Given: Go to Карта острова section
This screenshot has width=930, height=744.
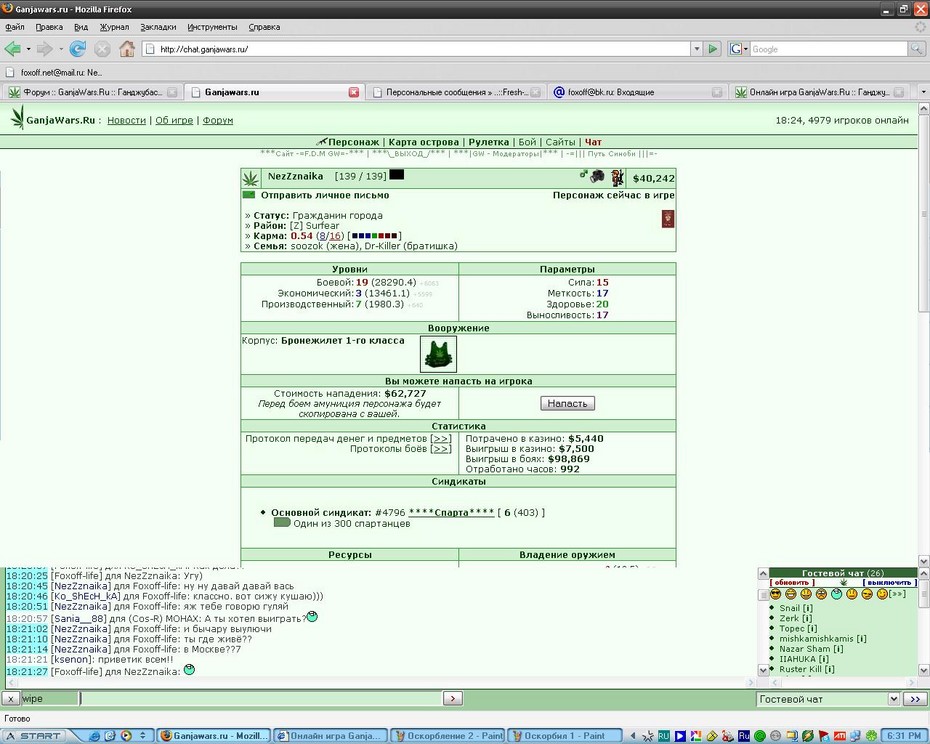Looking at the screenshot, I should tap(423, 142).
